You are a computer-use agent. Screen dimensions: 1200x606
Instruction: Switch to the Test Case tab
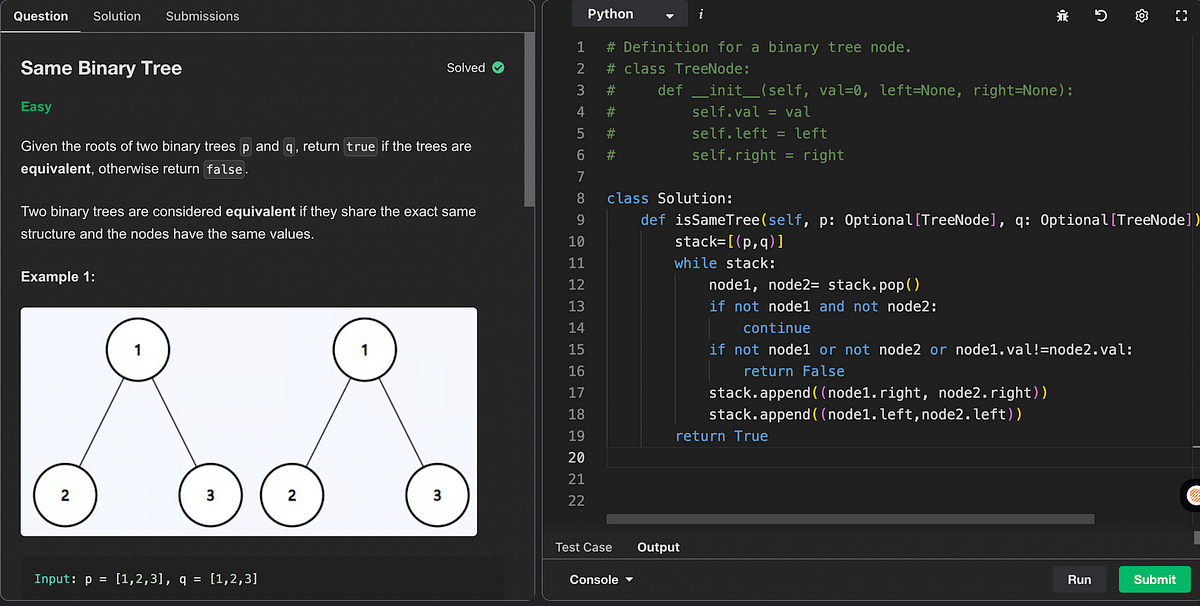583,547
